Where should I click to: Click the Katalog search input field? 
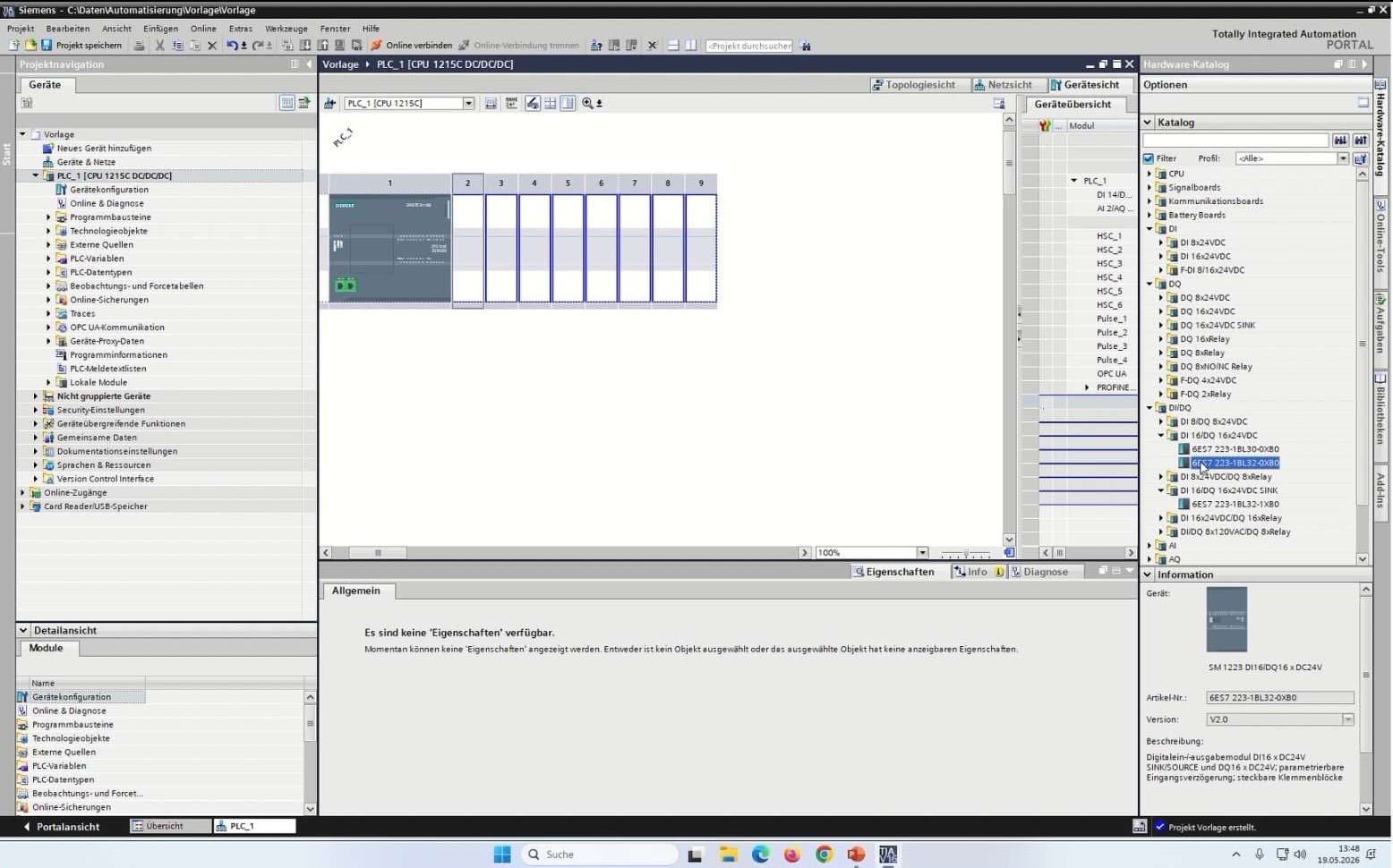pyautogui.click(x=1235, y=140)
